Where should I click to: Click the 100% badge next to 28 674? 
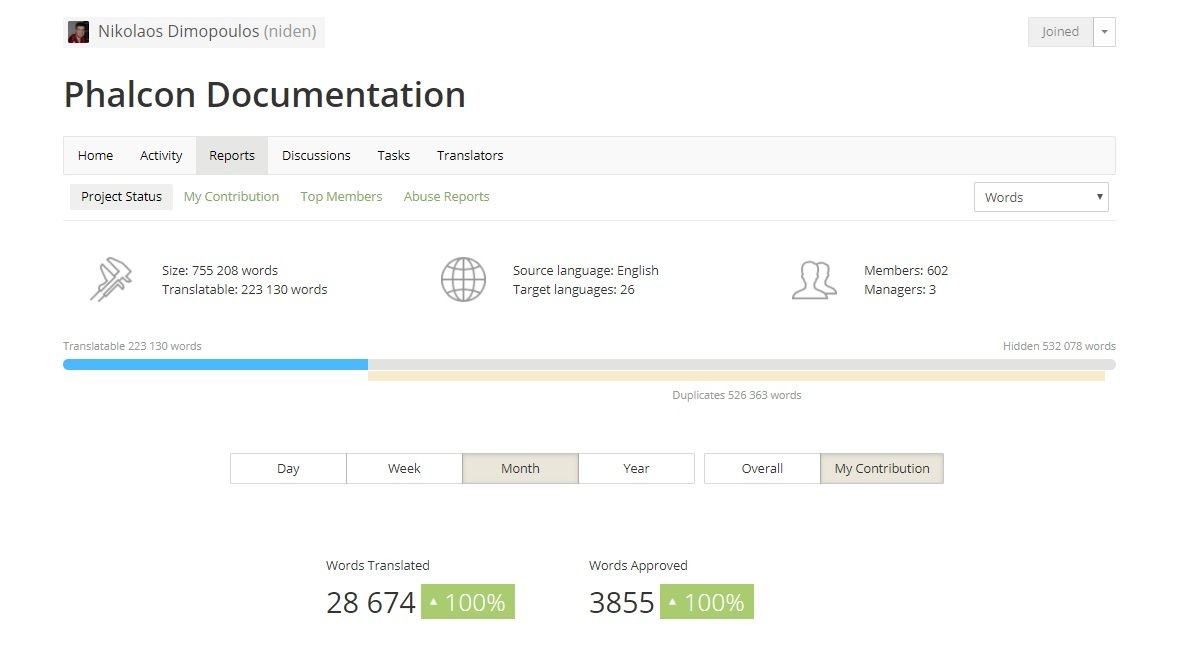click(x=468, y=602)
